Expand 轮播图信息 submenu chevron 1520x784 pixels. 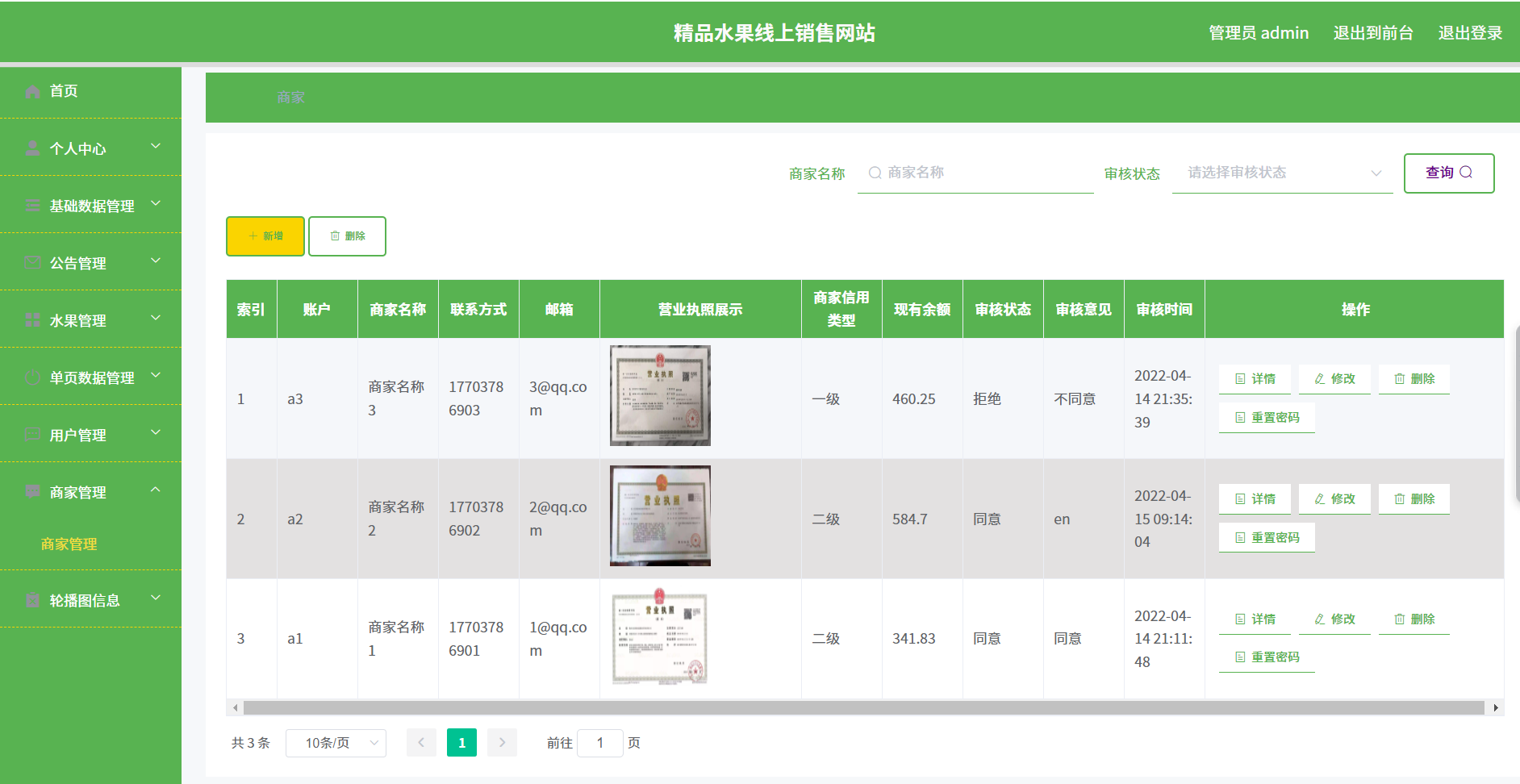pyautogui.click(x=156, y=598)
